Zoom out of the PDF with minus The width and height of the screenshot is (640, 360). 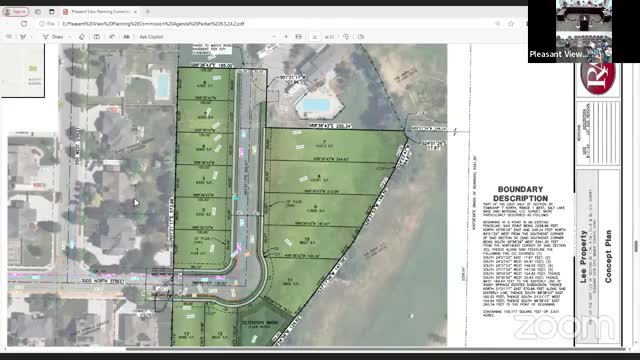pyautogui.click(x=274, y=37)
